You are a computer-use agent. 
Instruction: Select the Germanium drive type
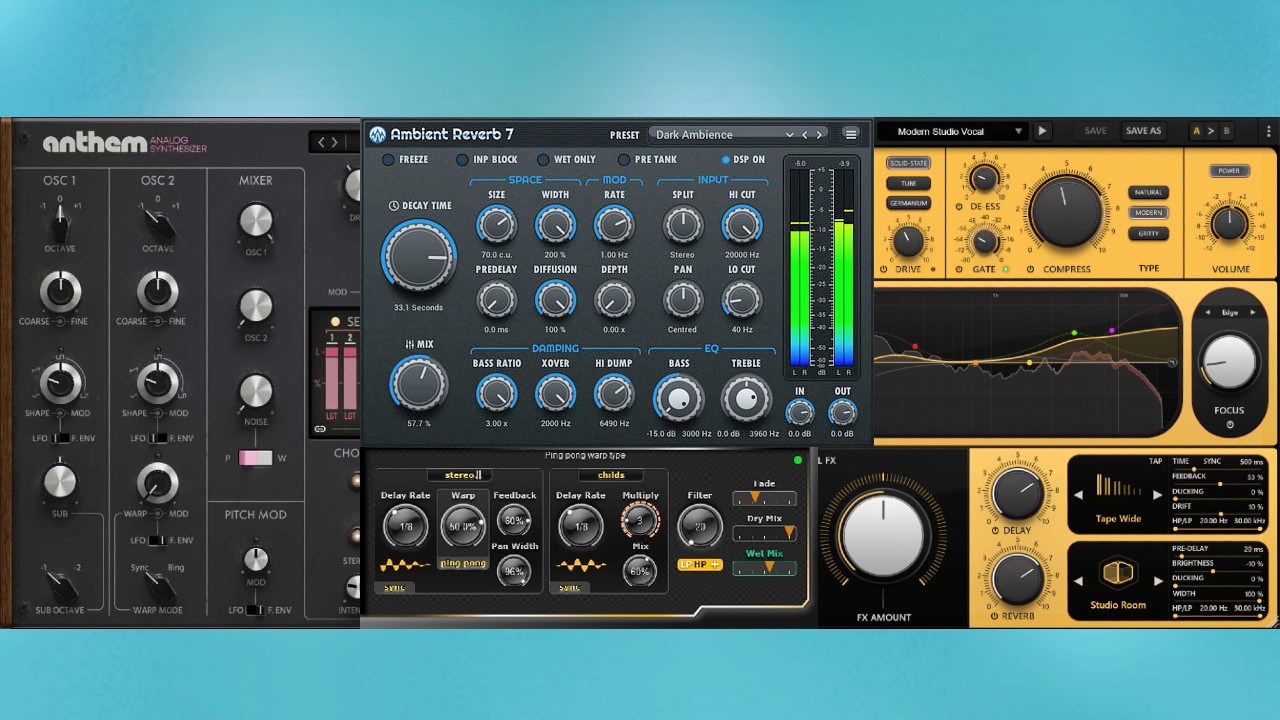pyautogui.click(x=908, y=203)
